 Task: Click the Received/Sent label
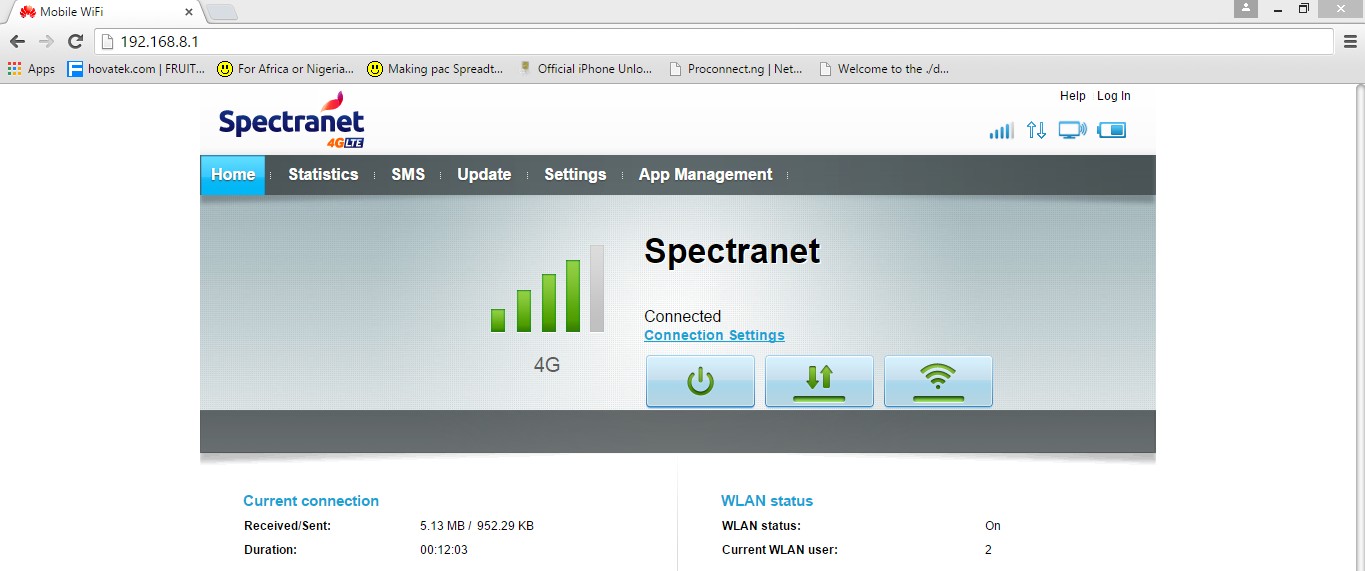(x=287, y=526)
